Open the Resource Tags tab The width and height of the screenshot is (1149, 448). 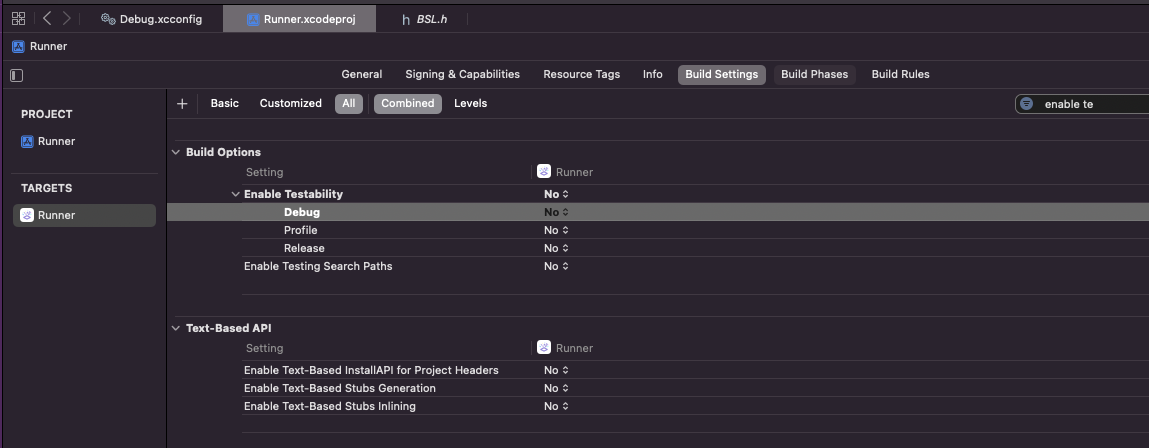tap(582, 74)
